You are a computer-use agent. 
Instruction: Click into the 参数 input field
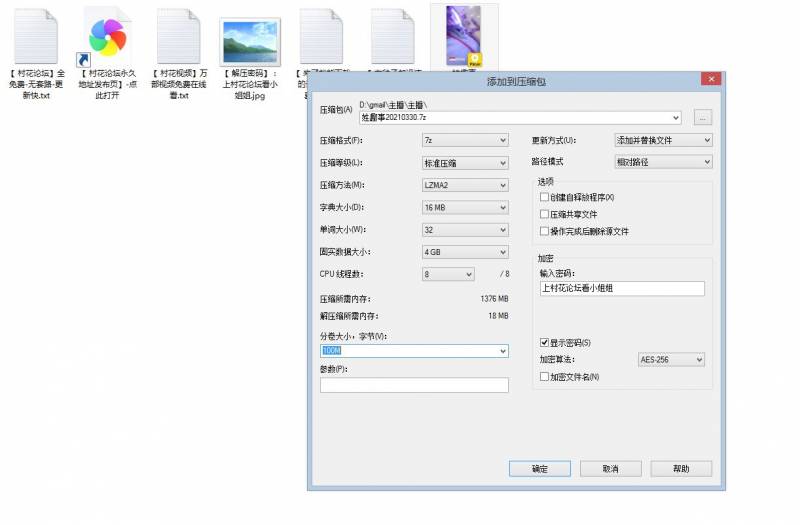414,385
